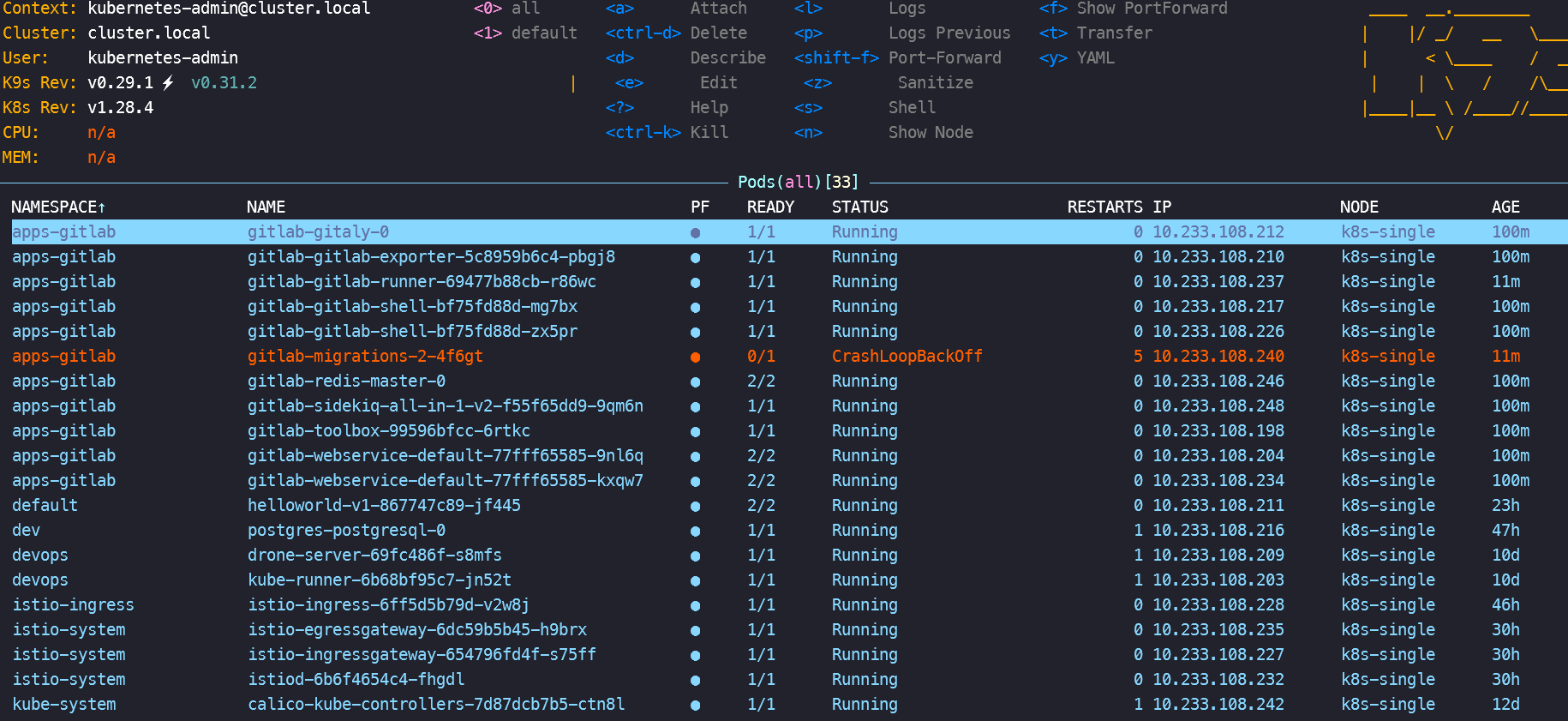This screenshot has height=721, width=1568.
Task: Switch to the 'all' namespace shortcut
Action: click(506, 9)
